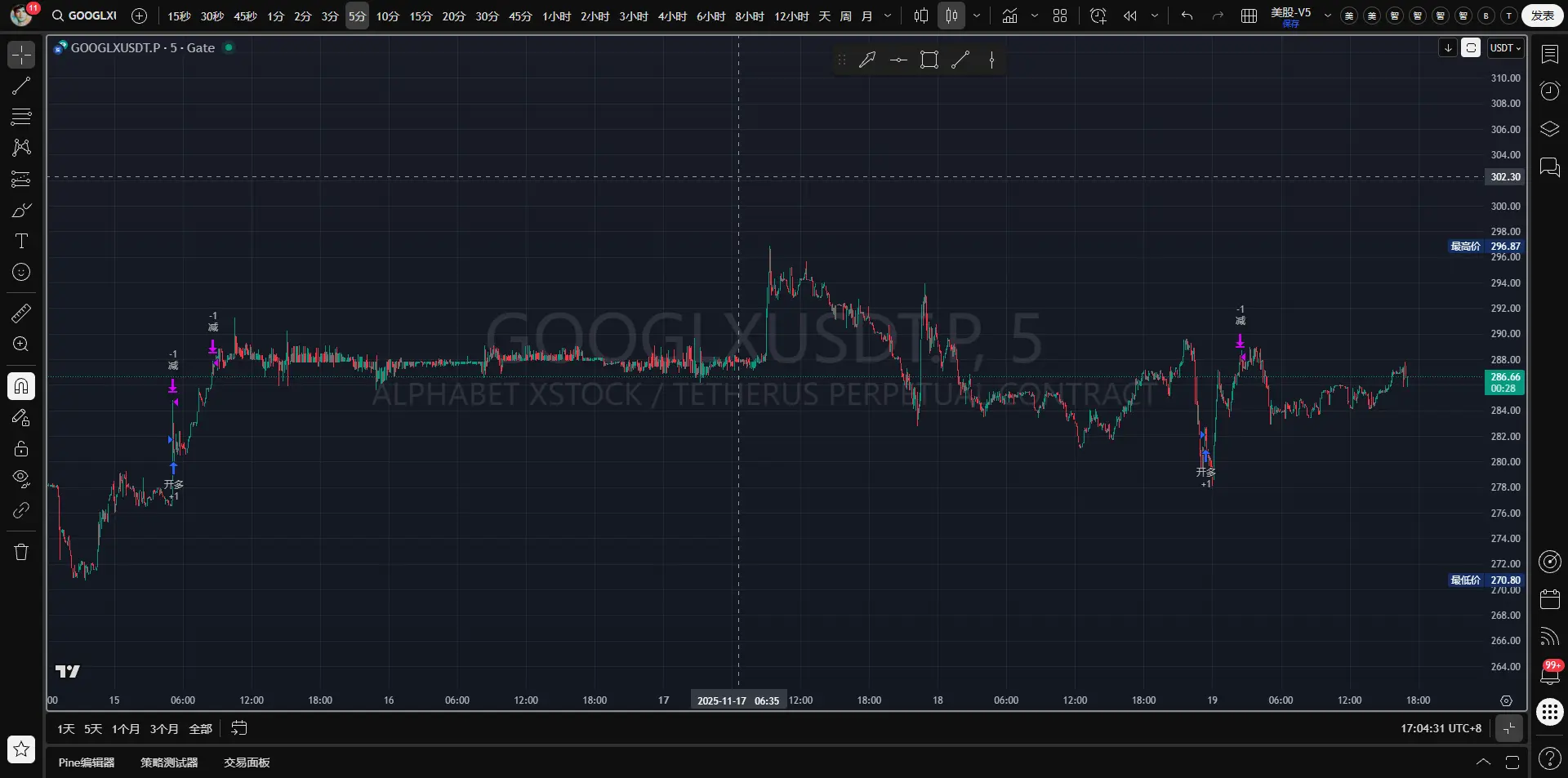Open the watchlist panel in right sidebar
The image size is (1568, 778).
click(1549, 54)
